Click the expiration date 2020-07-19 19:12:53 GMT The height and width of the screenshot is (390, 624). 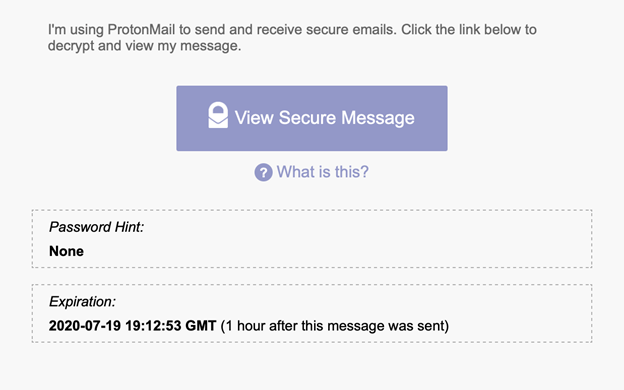point(133,326)
